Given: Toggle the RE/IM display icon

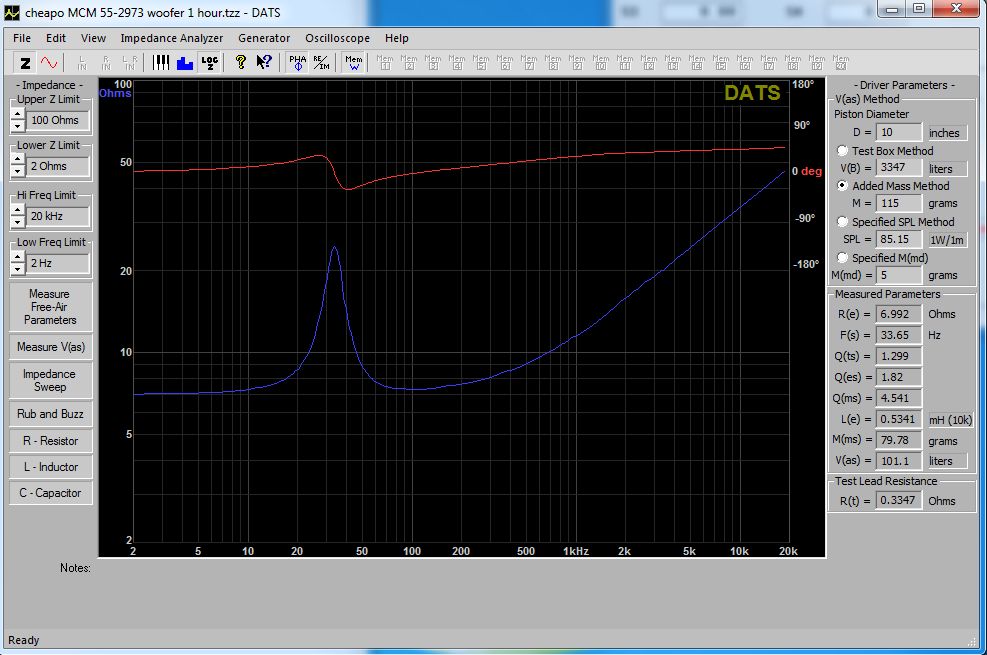Looking at the screenshot, I should (321, 63).
